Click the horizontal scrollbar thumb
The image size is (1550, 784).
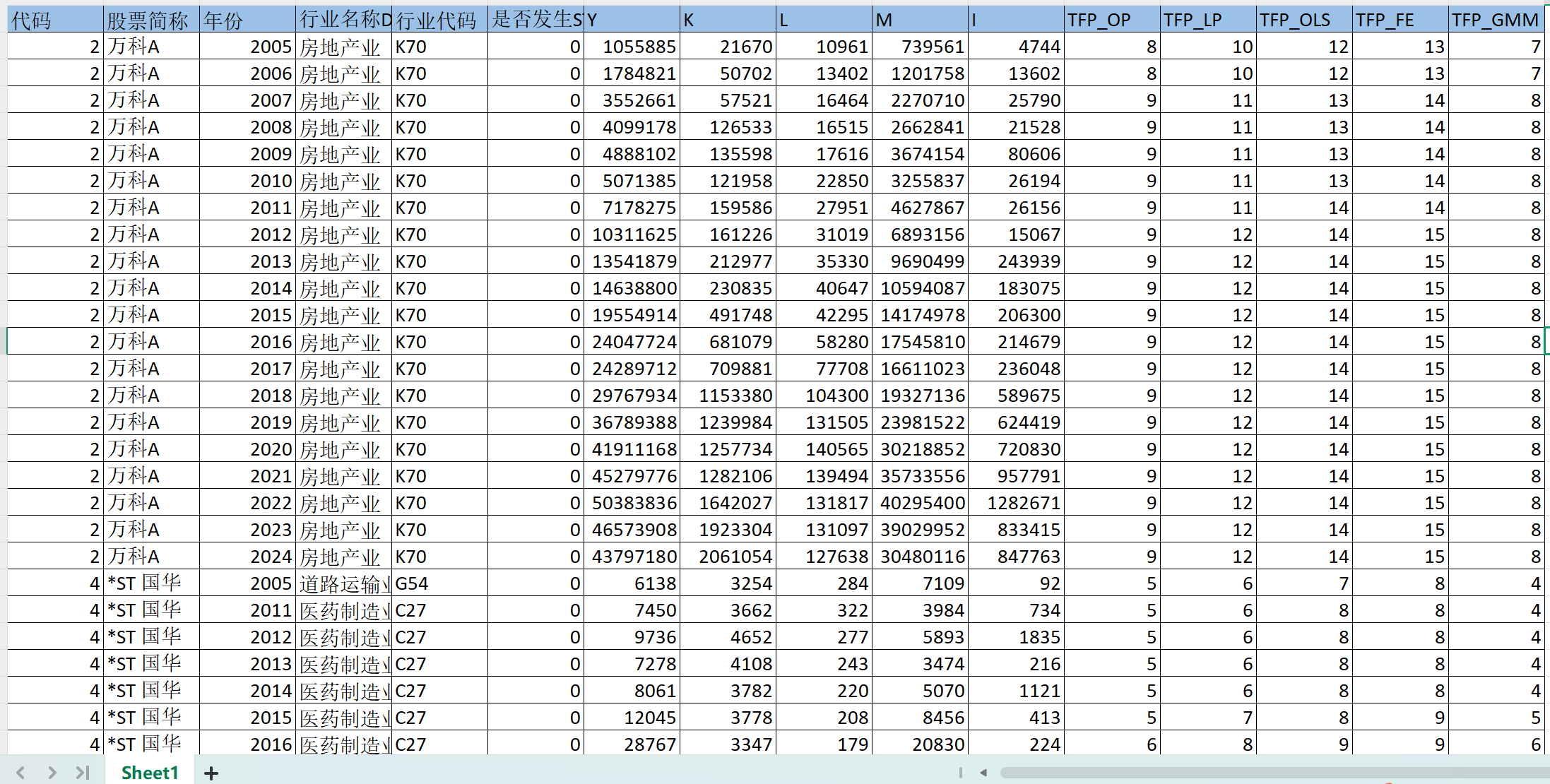click(x=1272, y=773)
